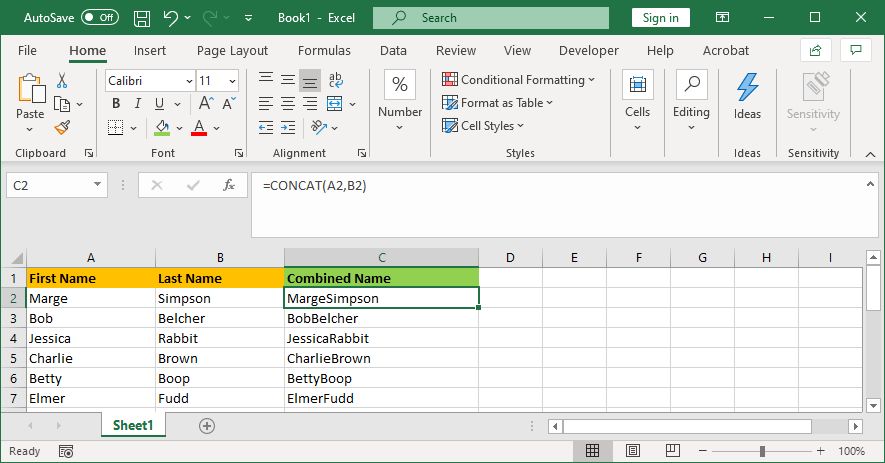885x463 pixels.
Task: Click the Increase Indent icon
Action: pos(288,127)
